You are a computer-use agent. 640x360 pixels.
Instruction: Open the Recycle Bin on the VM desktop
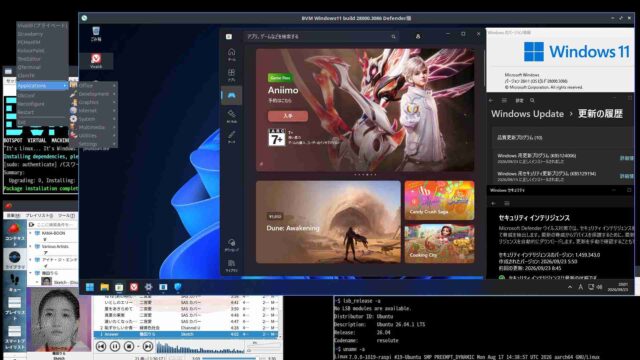(x=96, y=34)
